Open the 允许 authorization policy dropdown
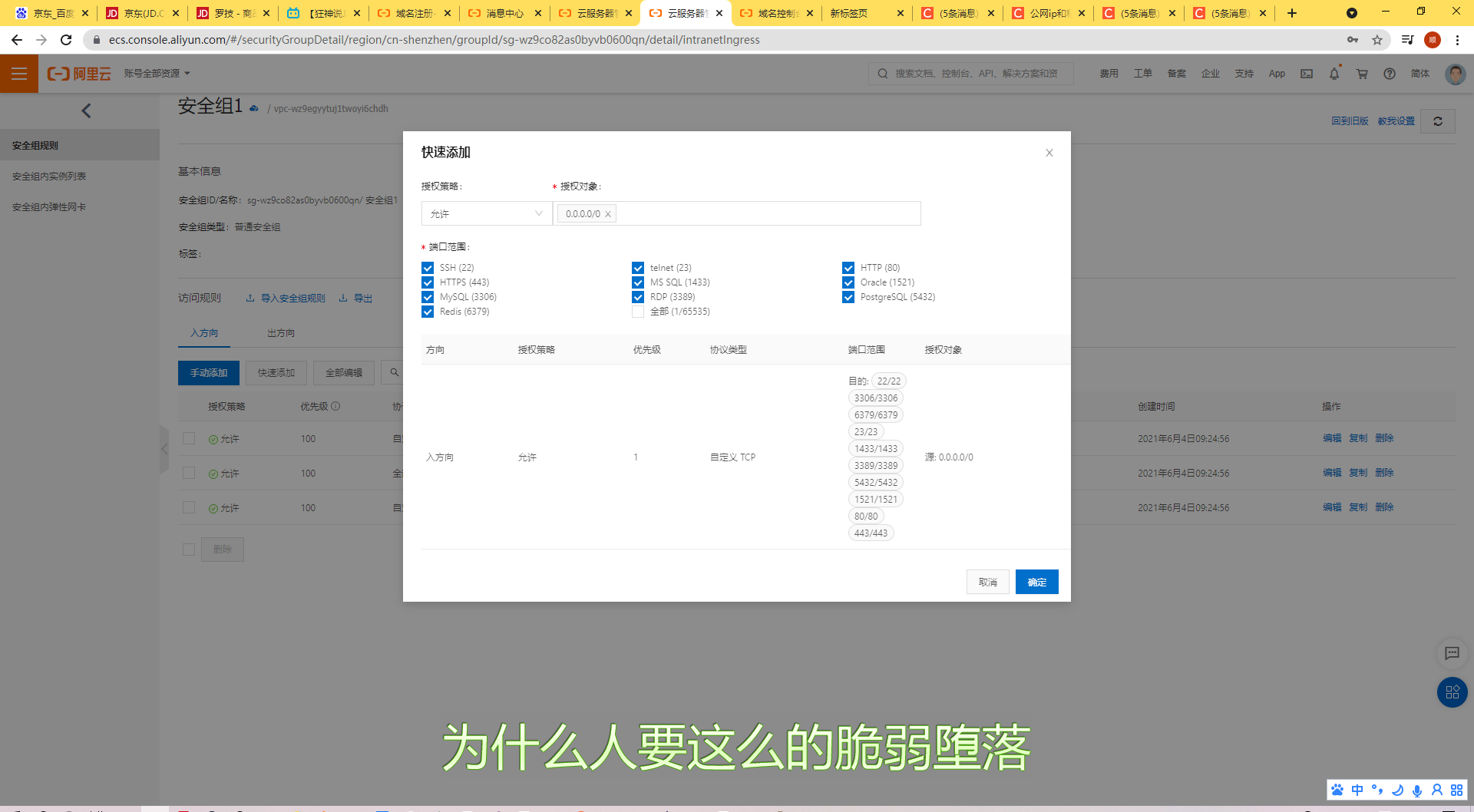This screenshot has width=1474, height=812. tap(486, 213)
